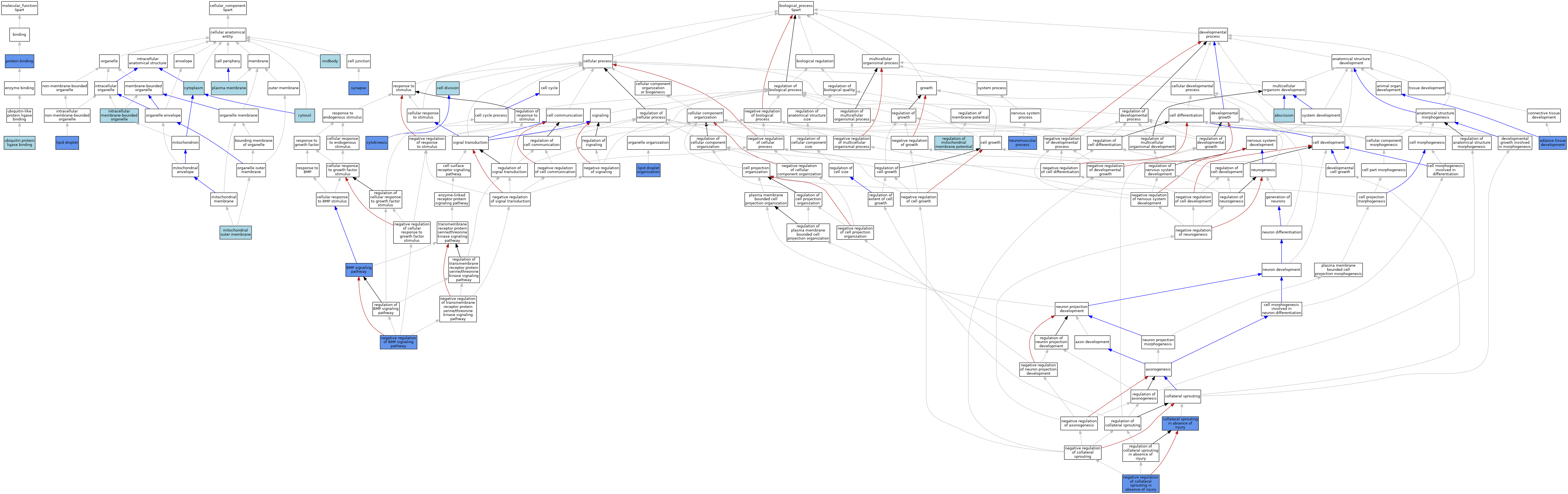Select the light-blue 'abscission' node
The width and height of the screenshot is (1568, 494).
point(1284,115)
